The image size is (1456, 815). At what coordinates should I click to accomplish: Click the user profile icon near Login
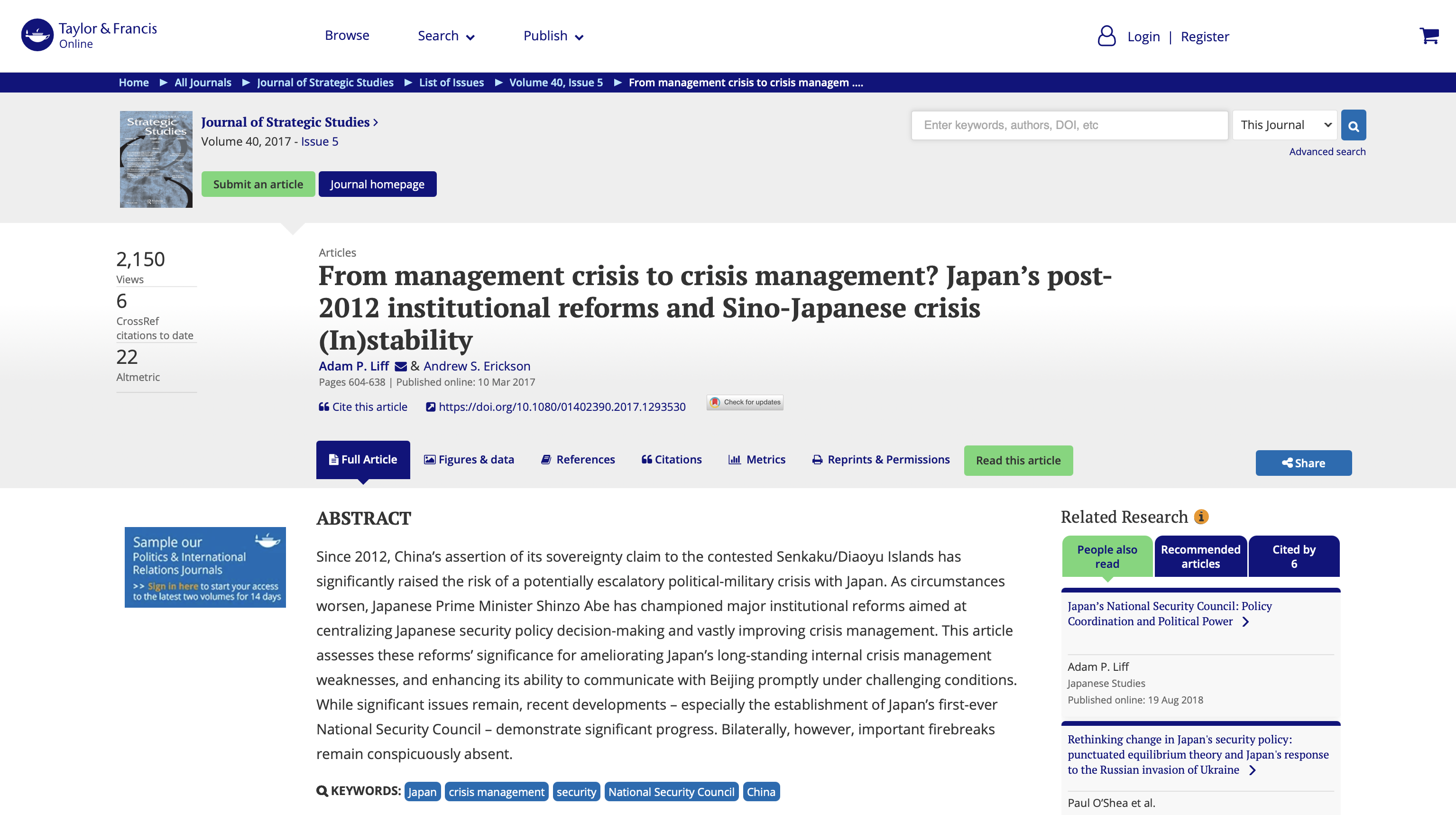(x=1106, y=36)
